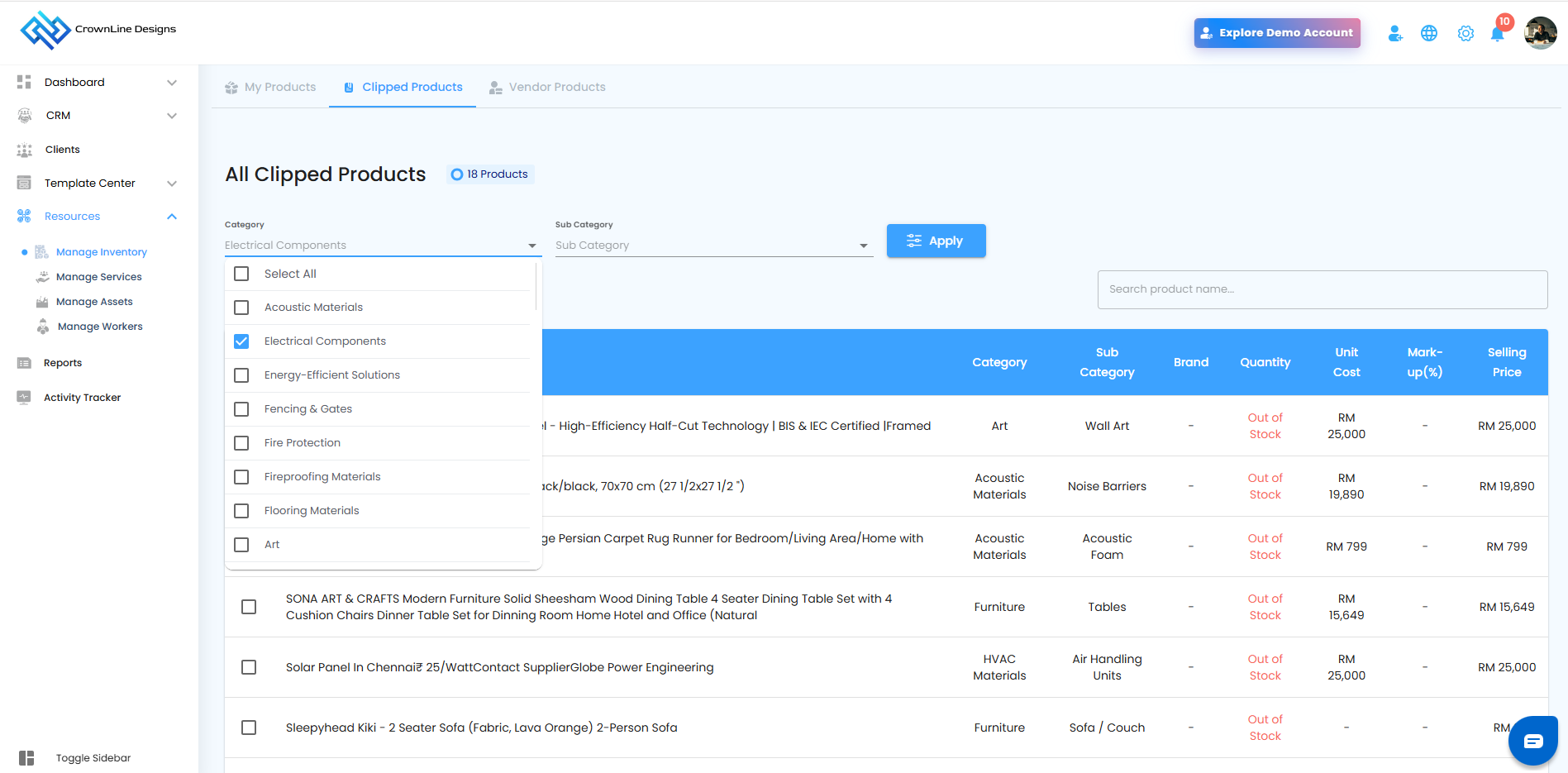Select the Sleepyhead Kiki sofa row checkbox
This screenshot has height=773, width=1568.
tap(249, 728)
